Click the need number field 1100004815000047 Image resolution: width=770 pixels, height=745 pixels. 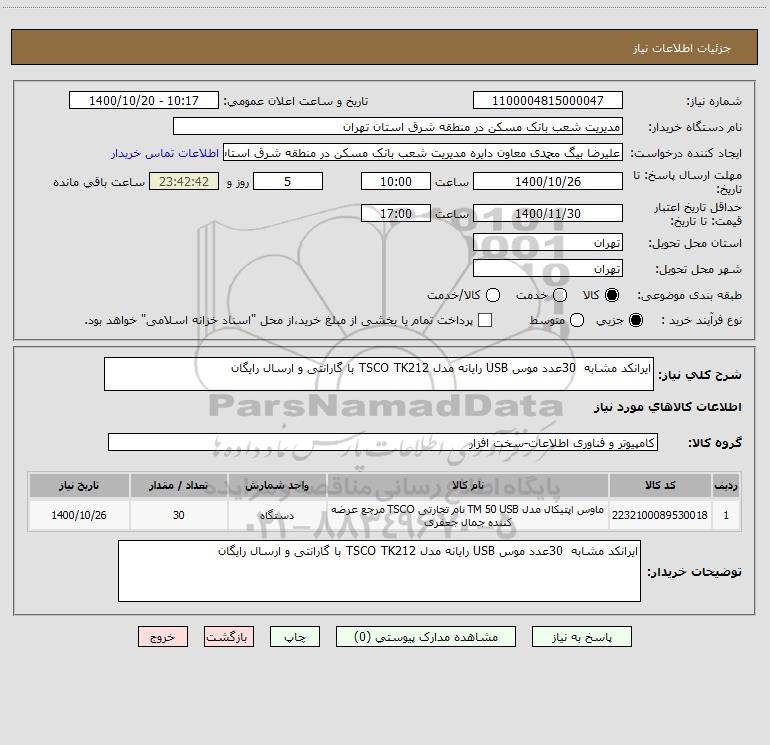coord(548,100)
